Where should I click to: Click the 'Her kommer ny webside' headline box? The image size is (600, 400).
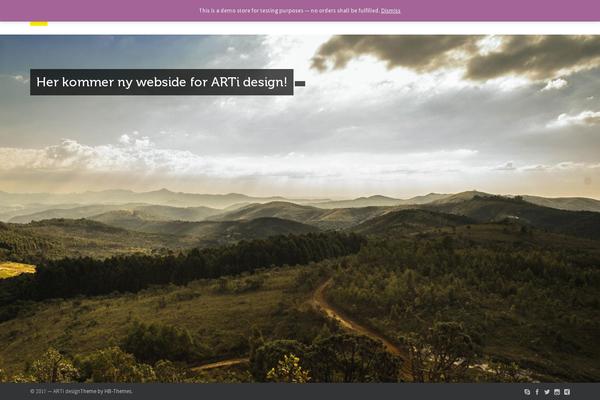(161, 82)
